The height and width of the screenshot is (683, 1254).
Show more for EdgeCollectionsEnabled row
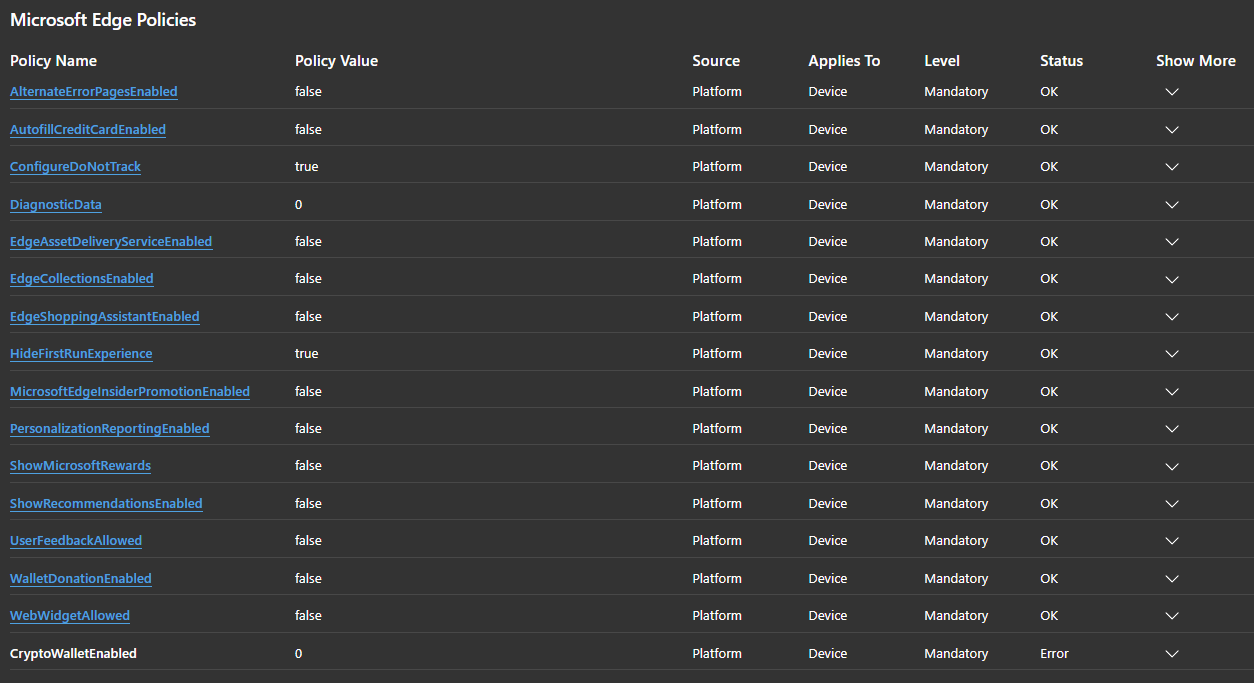pos(1172,279)
